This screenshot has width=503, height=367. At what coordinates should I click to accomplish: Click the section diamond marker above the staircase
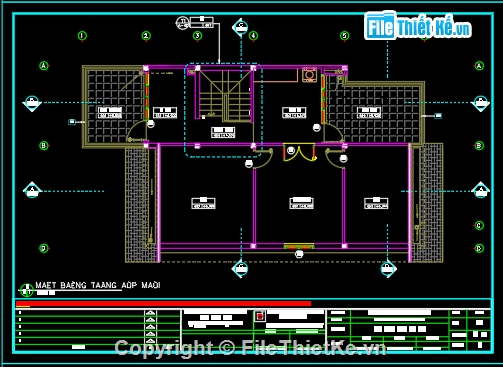point(241,27)
